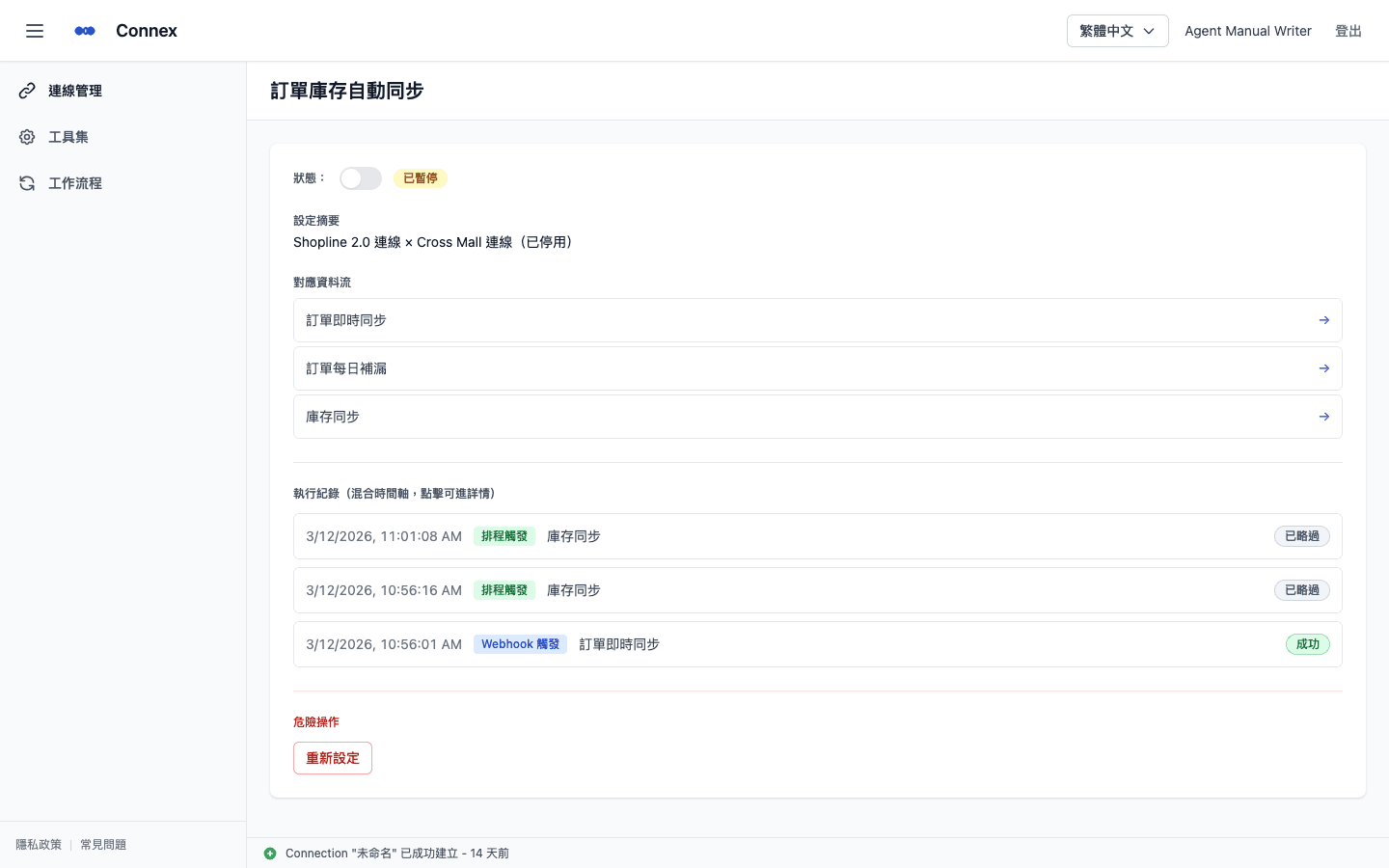The image size is (1389, 868).
Task: Open the 繁體中文 language dropdown
Action: 1117,31
